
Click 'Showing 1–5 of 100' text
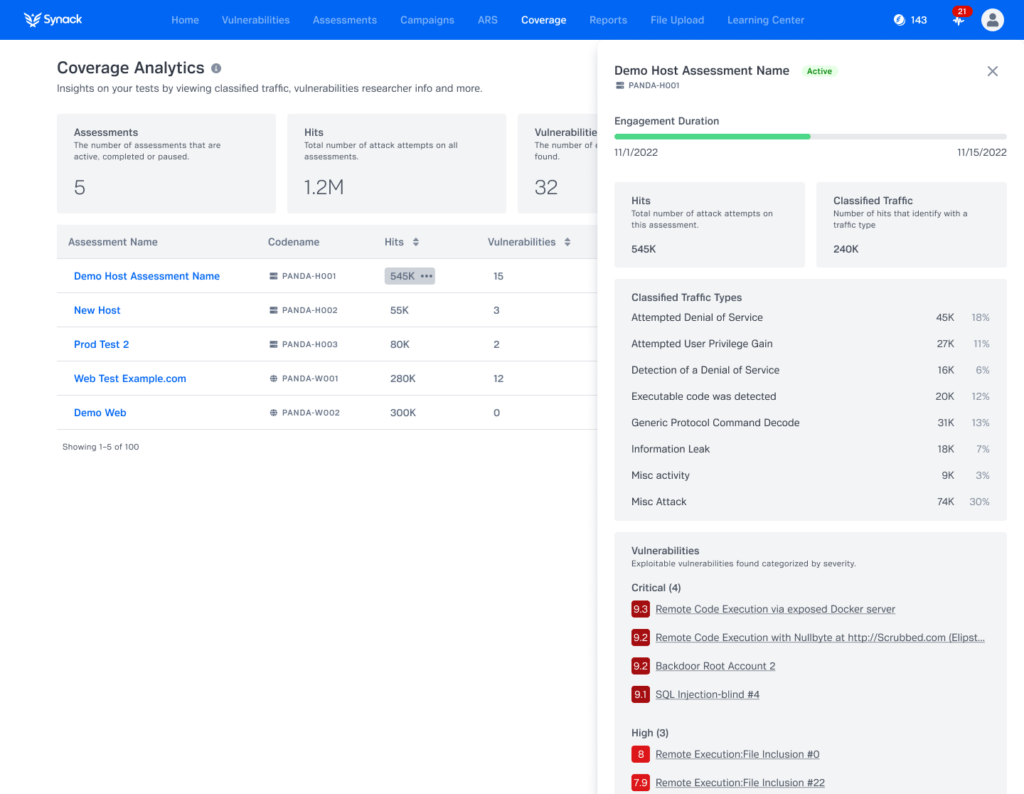(x=101, y=447)
